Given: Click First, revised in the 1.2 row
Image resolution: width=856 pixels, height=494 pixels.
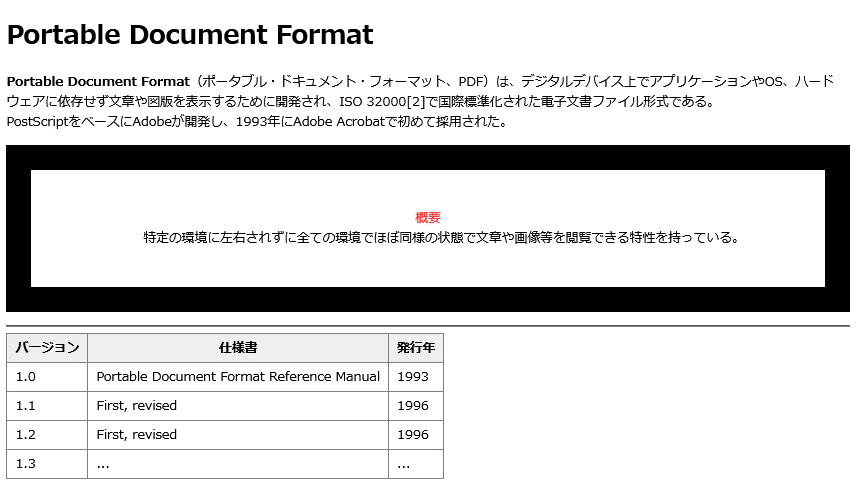Looking at the screenshot, I should pyautogui.click(x=238, y=435).
